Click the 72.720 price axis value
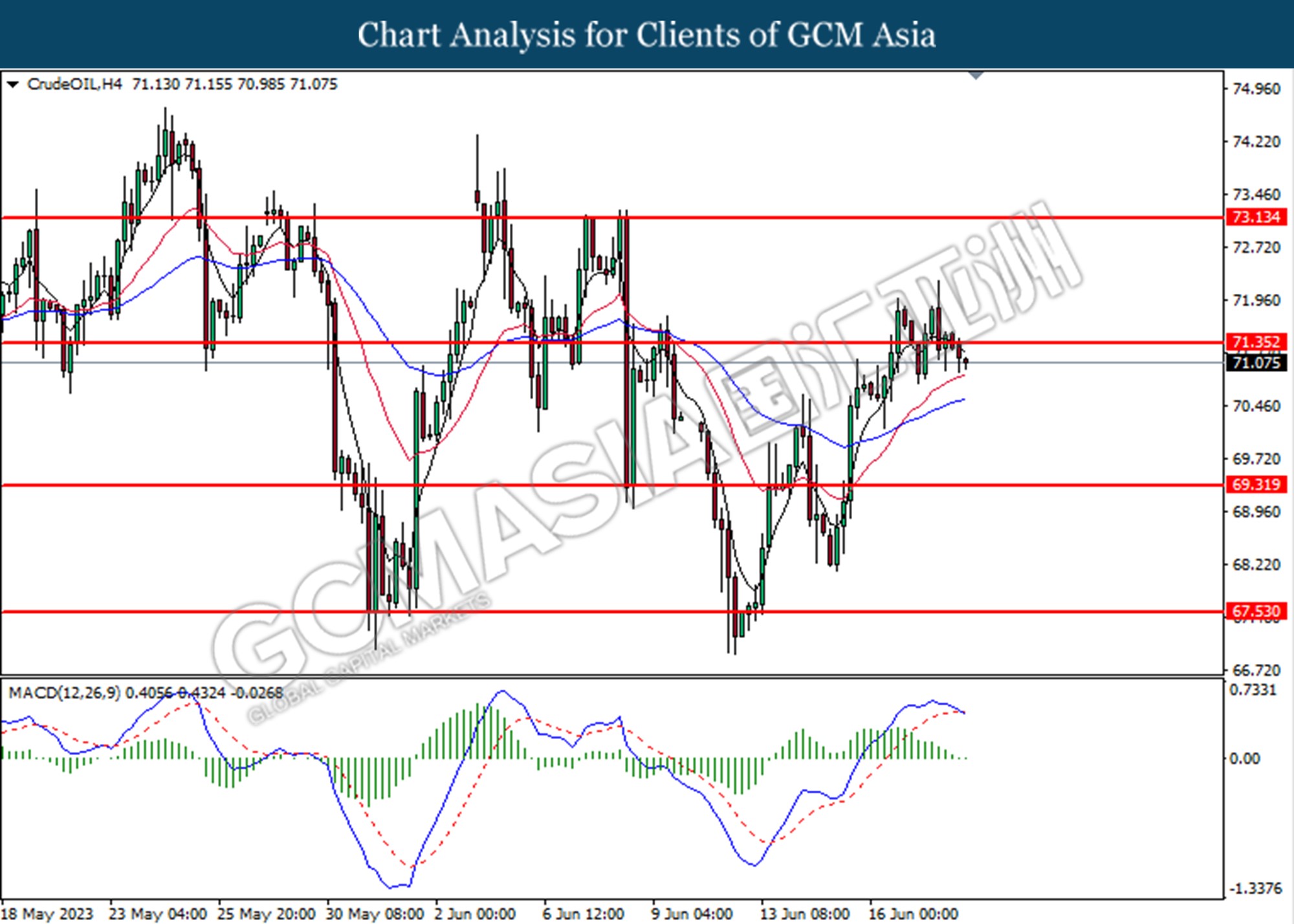This screenshot has height=924, width=1294. coord(1256,248)
